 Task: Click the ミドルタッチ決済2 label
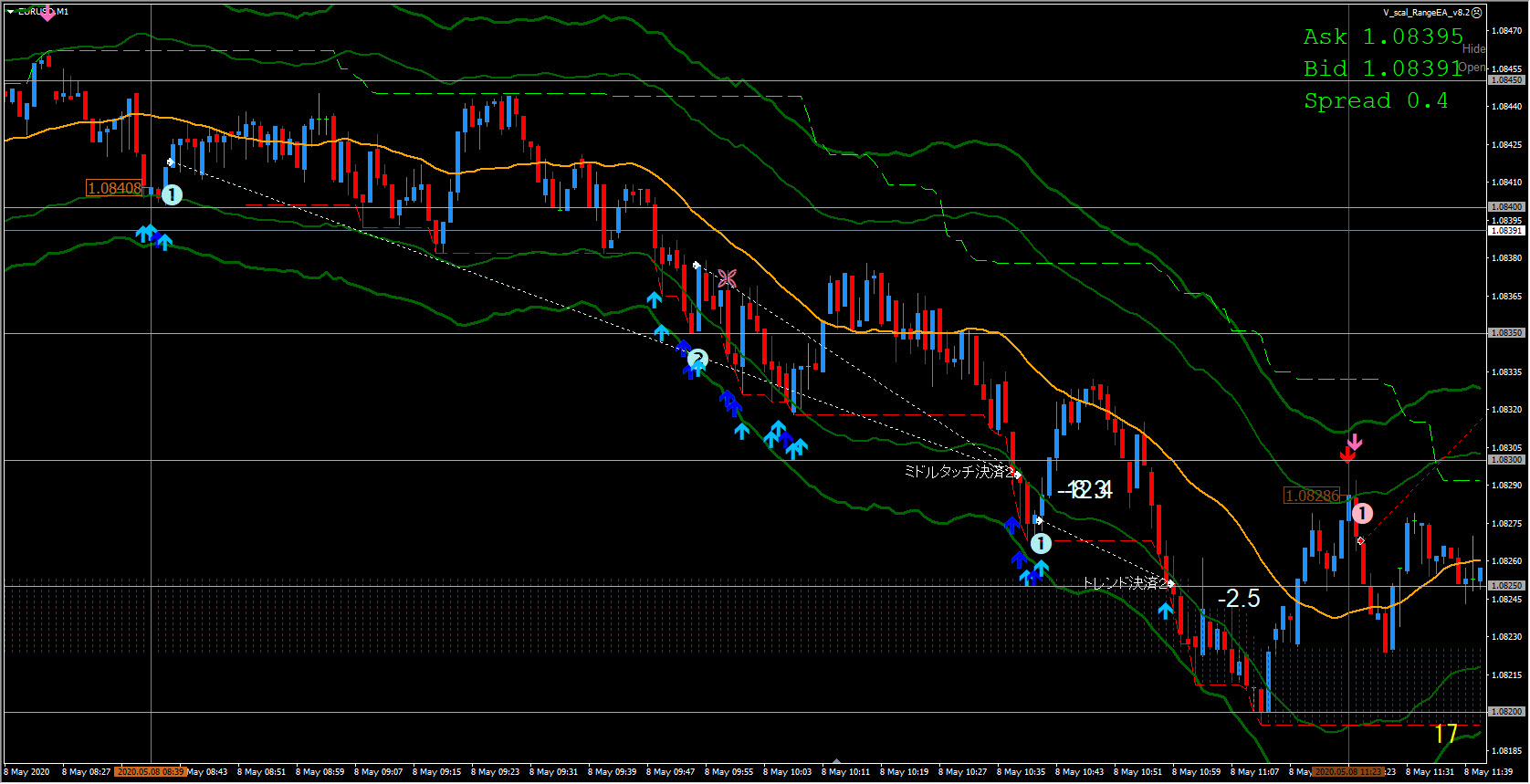click(959, 471)
